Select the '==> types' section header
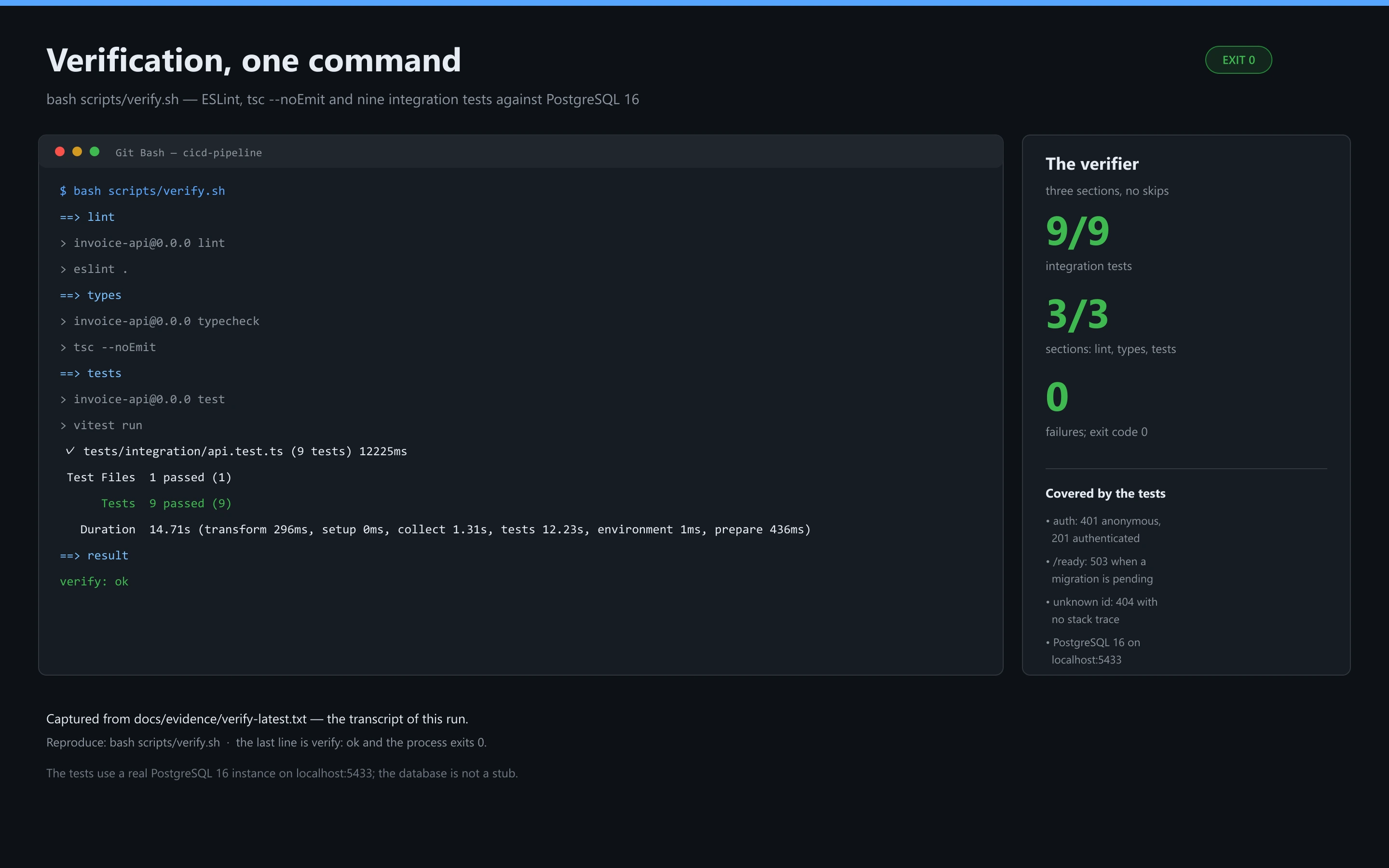This screenshot has width=1389, height=868. pos(91,295)
